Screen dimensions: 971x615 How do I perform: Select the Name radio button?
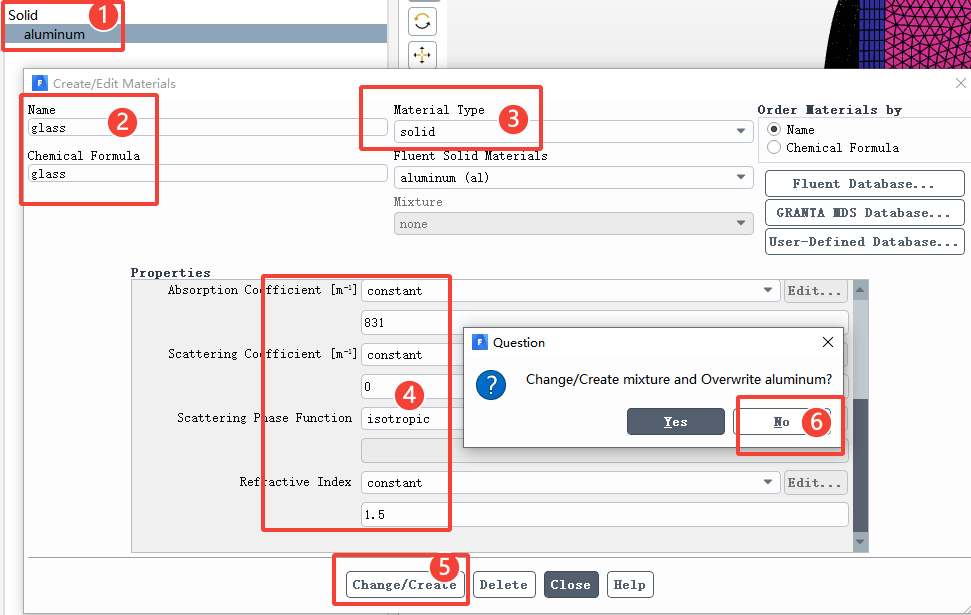click(773, 129)
